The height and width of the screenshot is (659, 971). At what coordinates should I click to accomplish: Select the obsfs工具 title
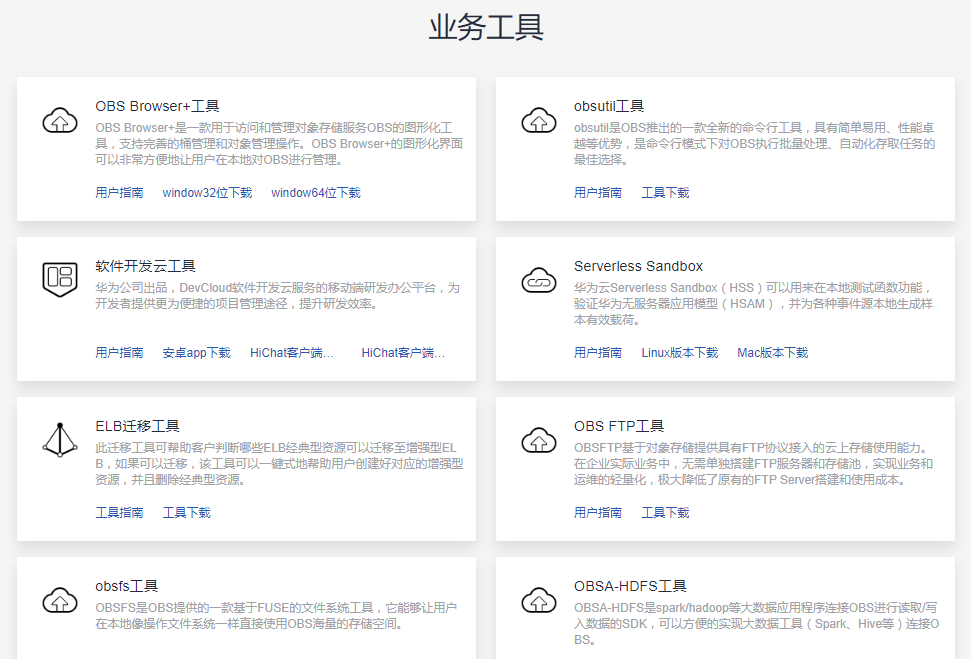coord(126,585)
